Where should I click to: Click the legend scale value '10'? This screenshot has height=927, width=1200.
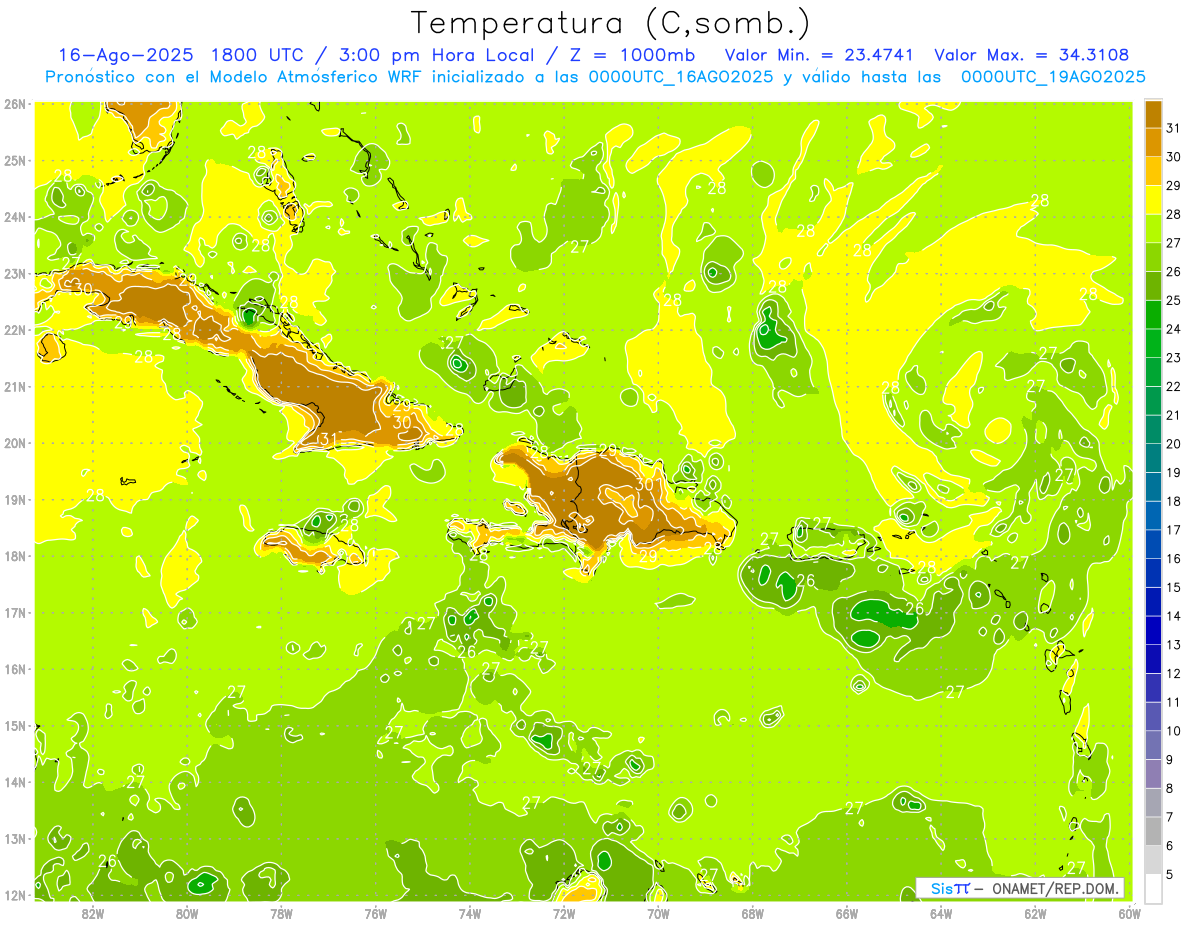tap(1174, 731)
